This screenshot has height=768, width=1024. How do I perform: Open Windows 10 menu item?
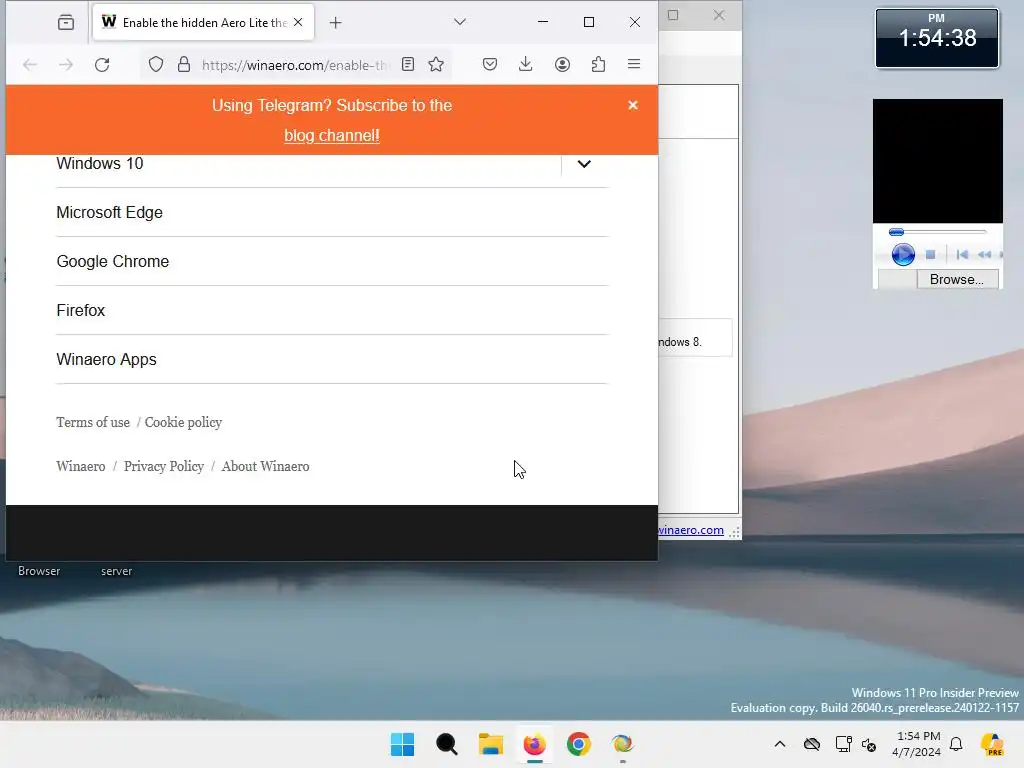click(x=100, y=163)
